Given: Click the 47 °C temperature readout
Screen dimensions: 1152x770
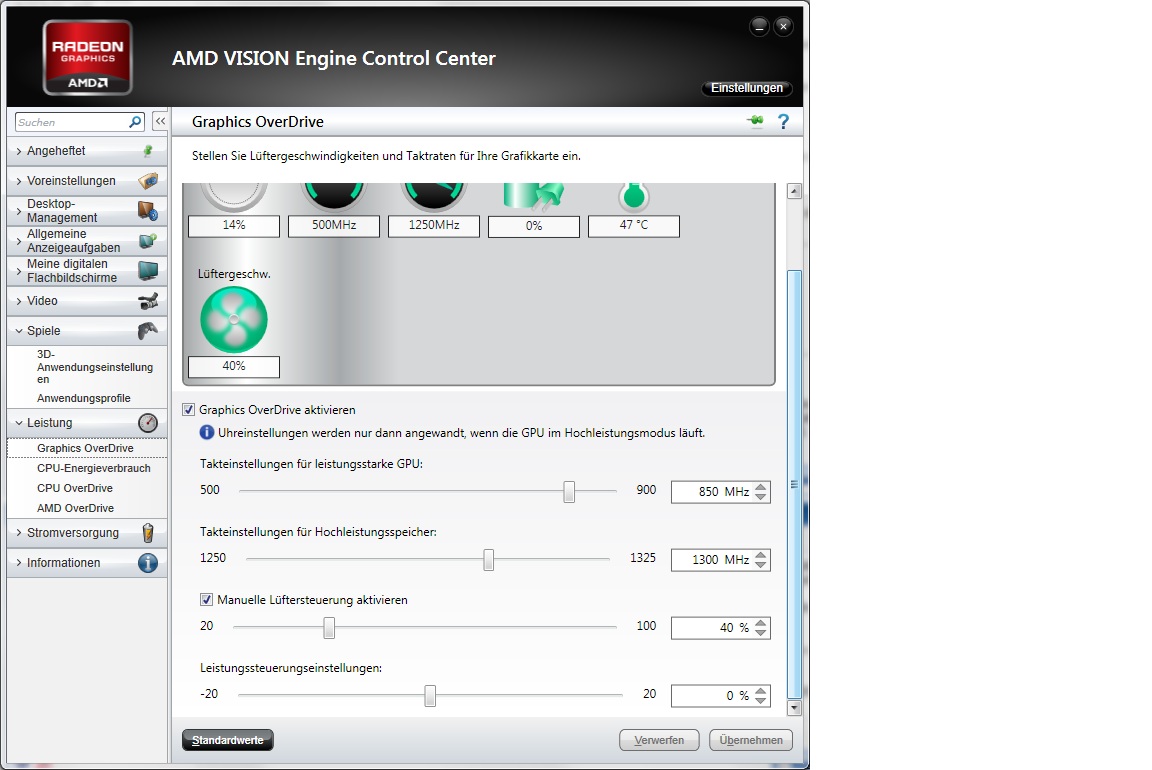Looking at the screenshot, I should pos(633,226).
